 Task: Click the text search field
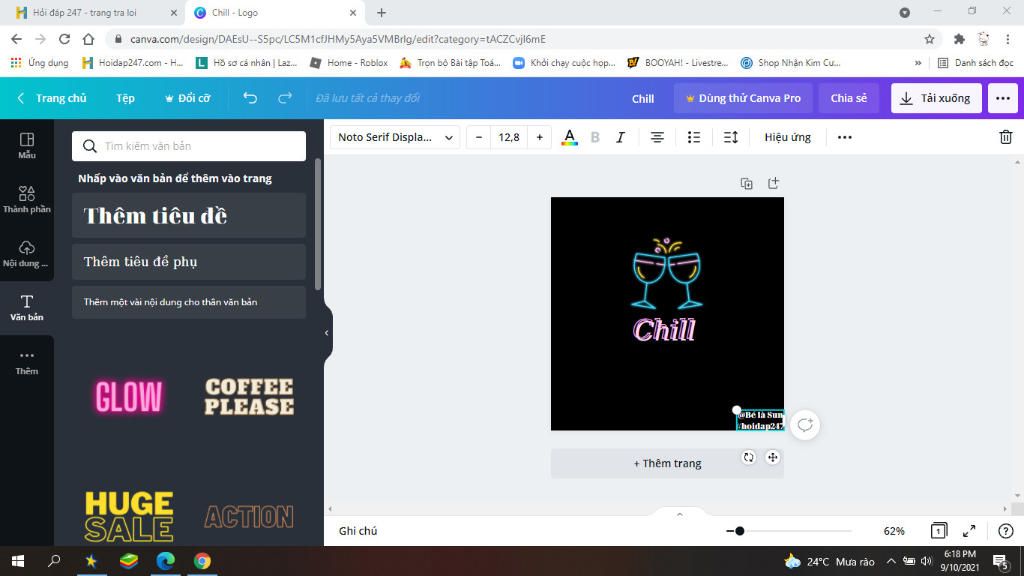click(189, 146)
